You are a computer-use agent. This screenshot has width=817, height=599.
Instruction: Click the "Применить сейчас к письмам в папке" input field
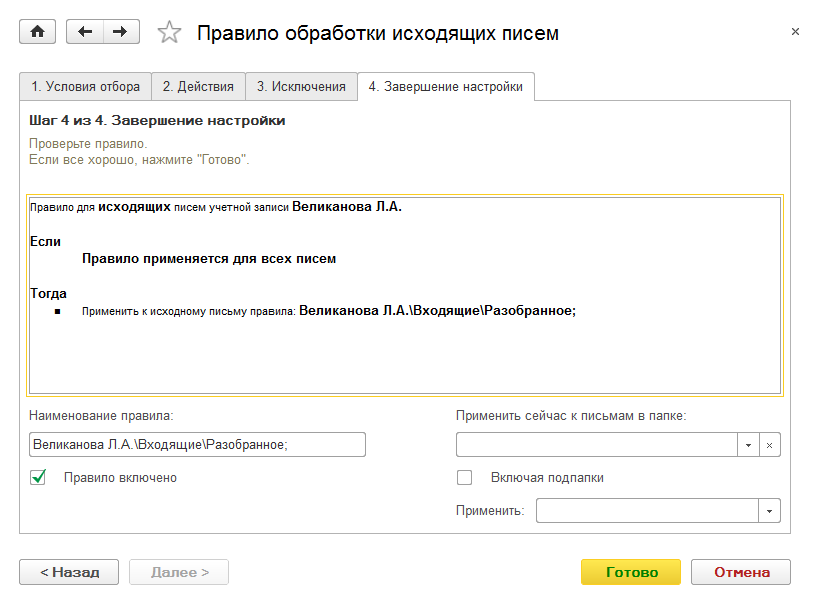click(x=596, y=445)
